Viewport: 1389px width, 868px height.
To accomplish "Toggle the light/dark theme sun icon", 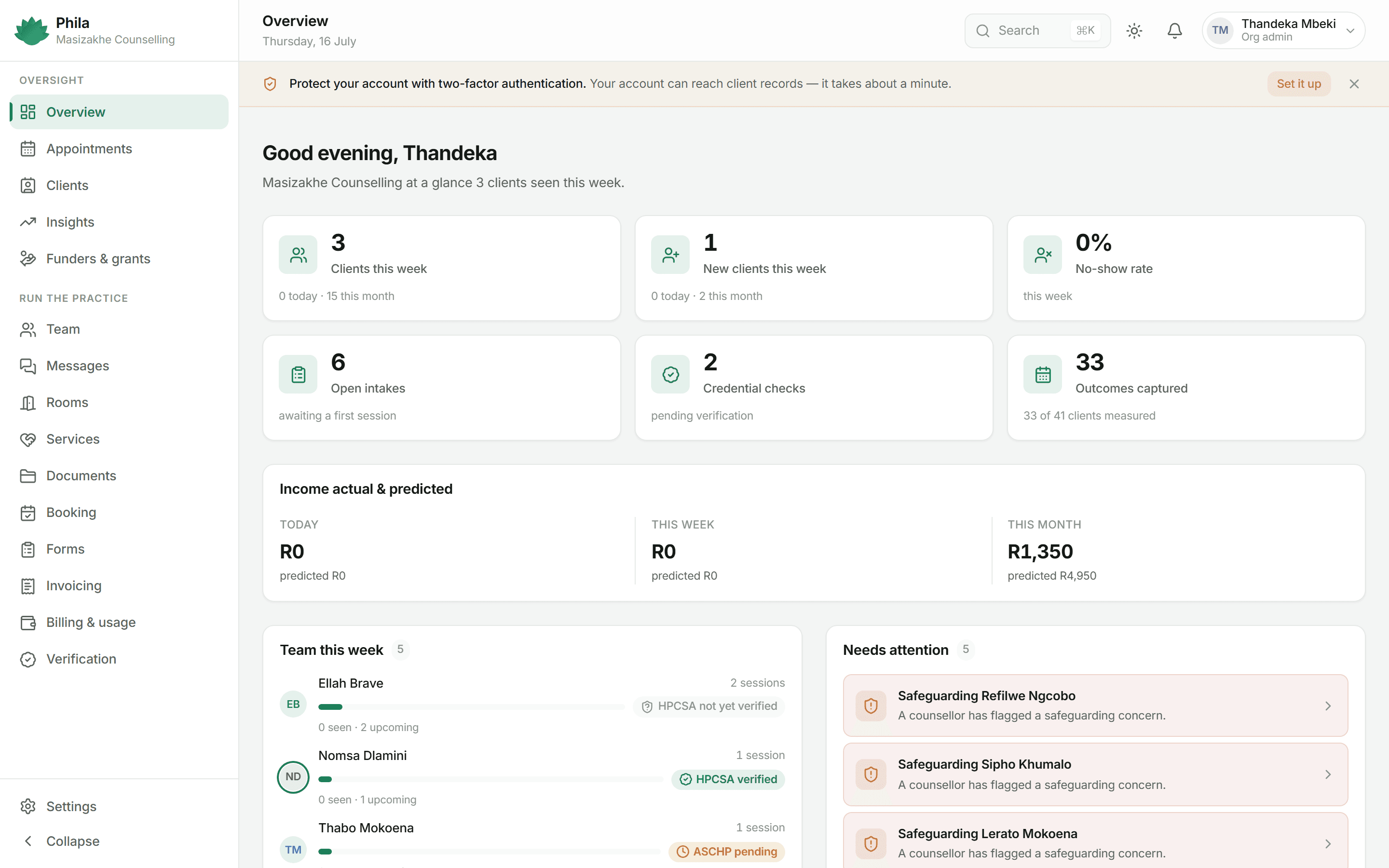I will click(1134, 30).
